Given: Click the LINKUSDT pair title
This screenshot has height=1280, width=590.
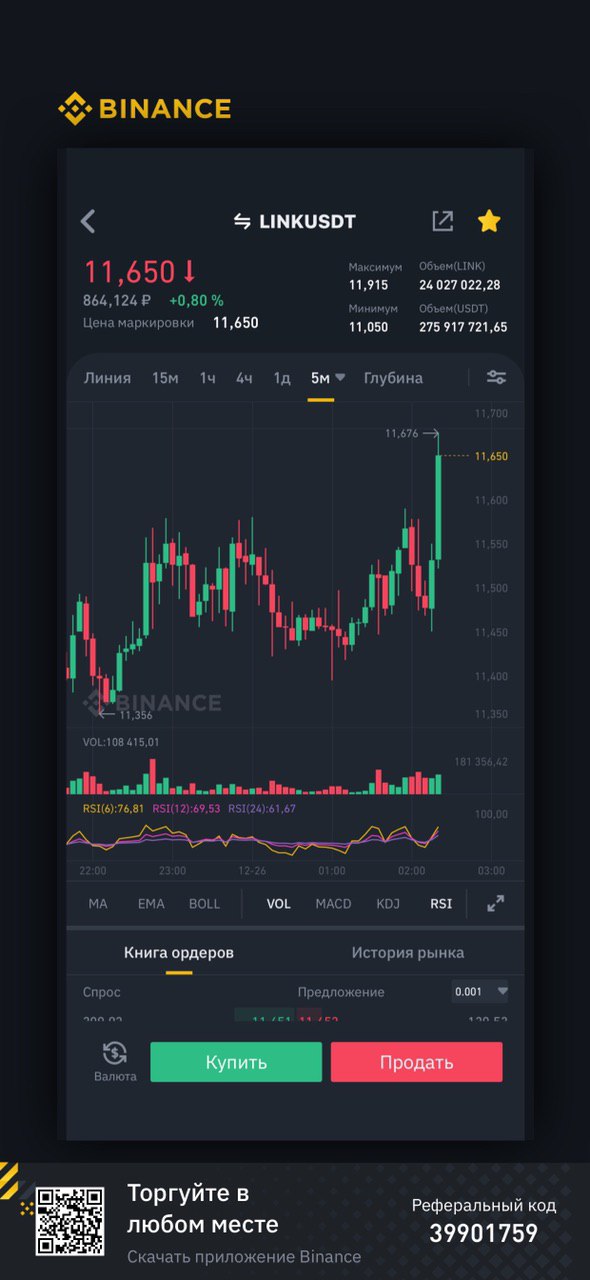Looking at the screenshot, I should click(x=307, y=221).
